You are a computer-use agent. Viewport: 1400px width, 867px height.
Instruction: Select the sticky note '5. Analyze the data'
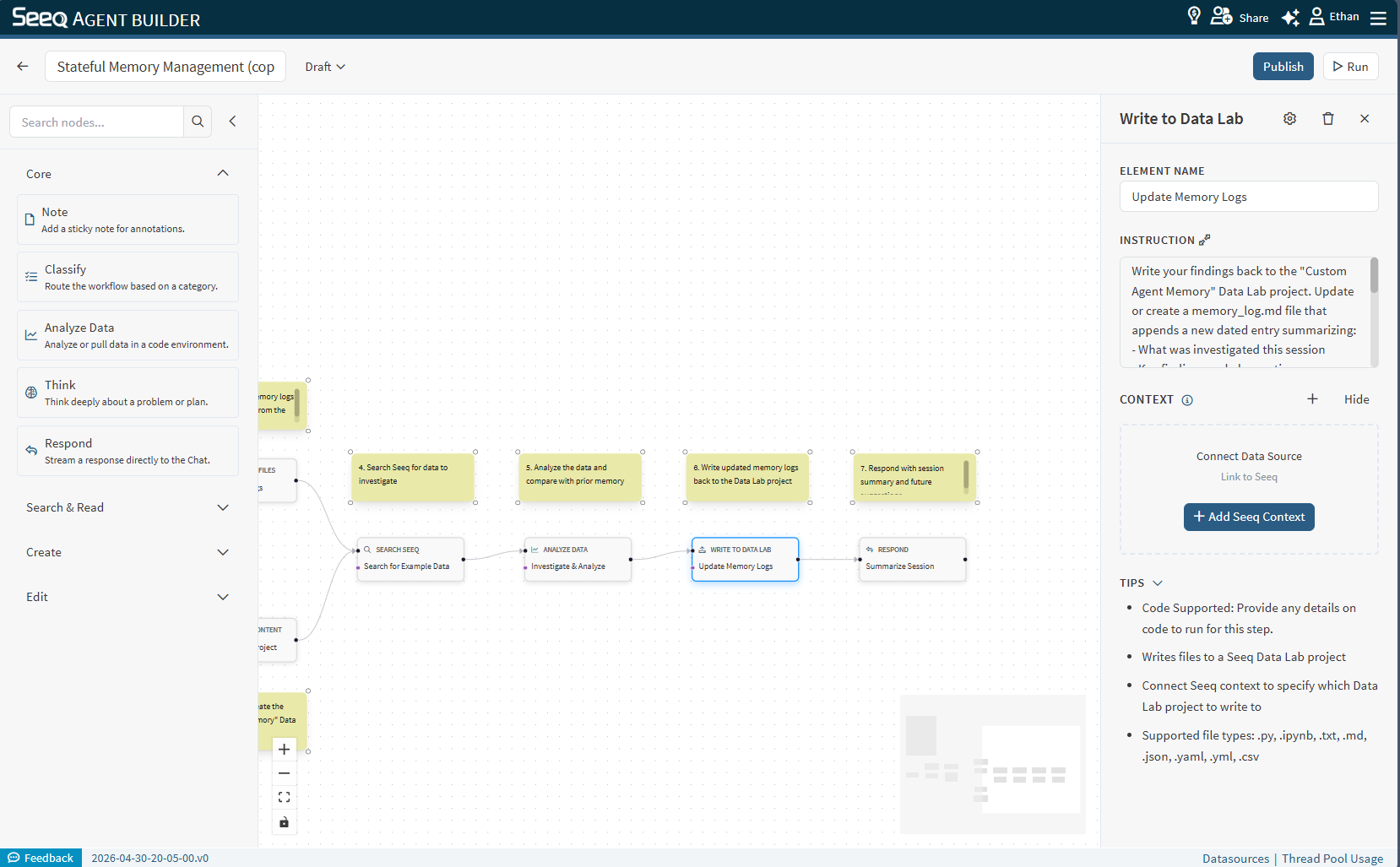580,477
